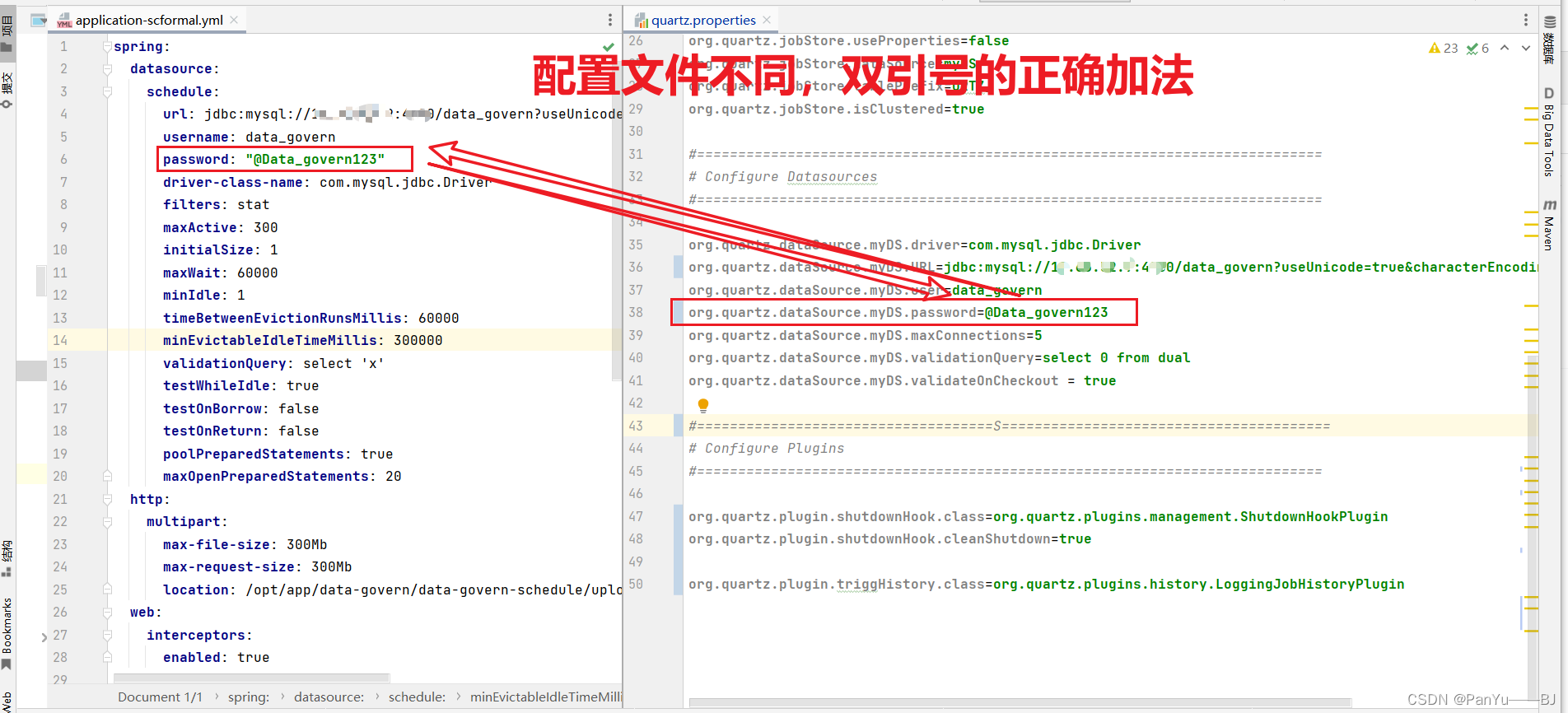Click enabled: true line in yml
Screen dimensions: 1568x713
[216, 658]
